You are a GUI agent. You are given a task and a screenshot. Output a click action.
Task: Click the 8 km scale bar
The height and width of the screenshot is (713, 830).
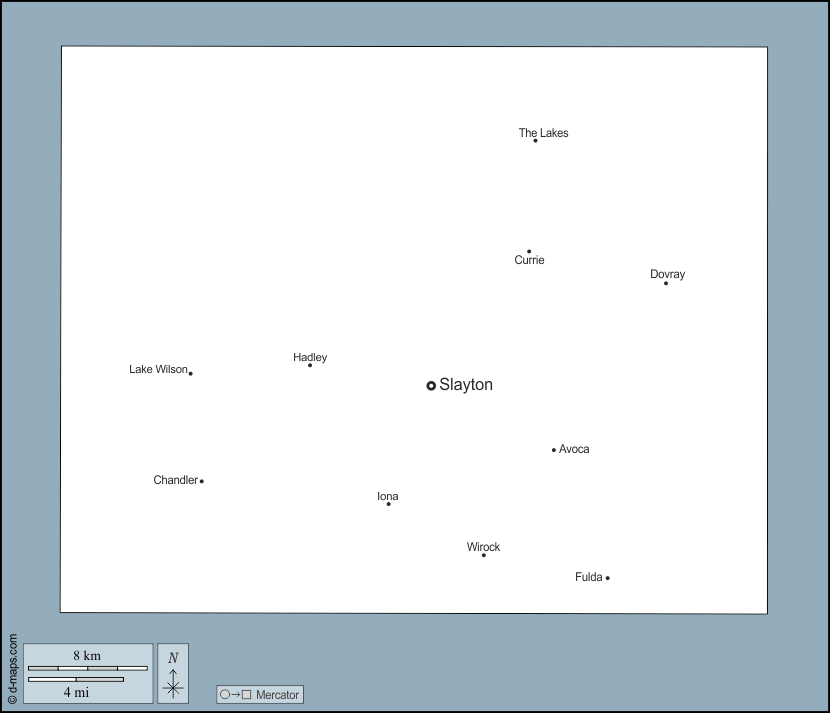(x=87, y=667)
